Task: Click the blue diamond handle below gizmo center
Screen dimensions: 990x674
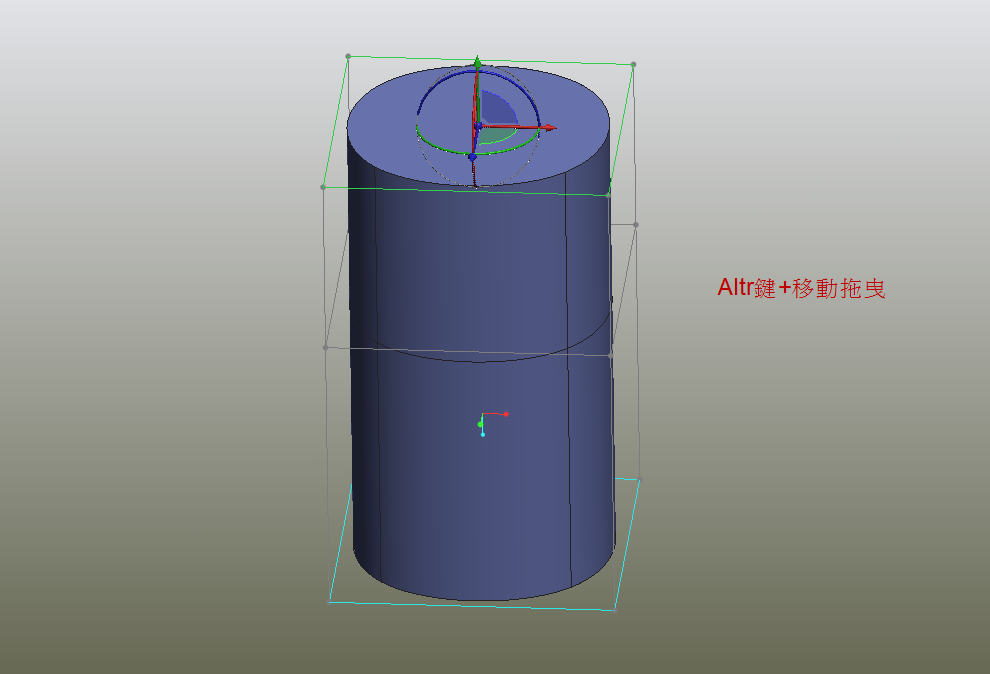Action: [x=473, y=157]
